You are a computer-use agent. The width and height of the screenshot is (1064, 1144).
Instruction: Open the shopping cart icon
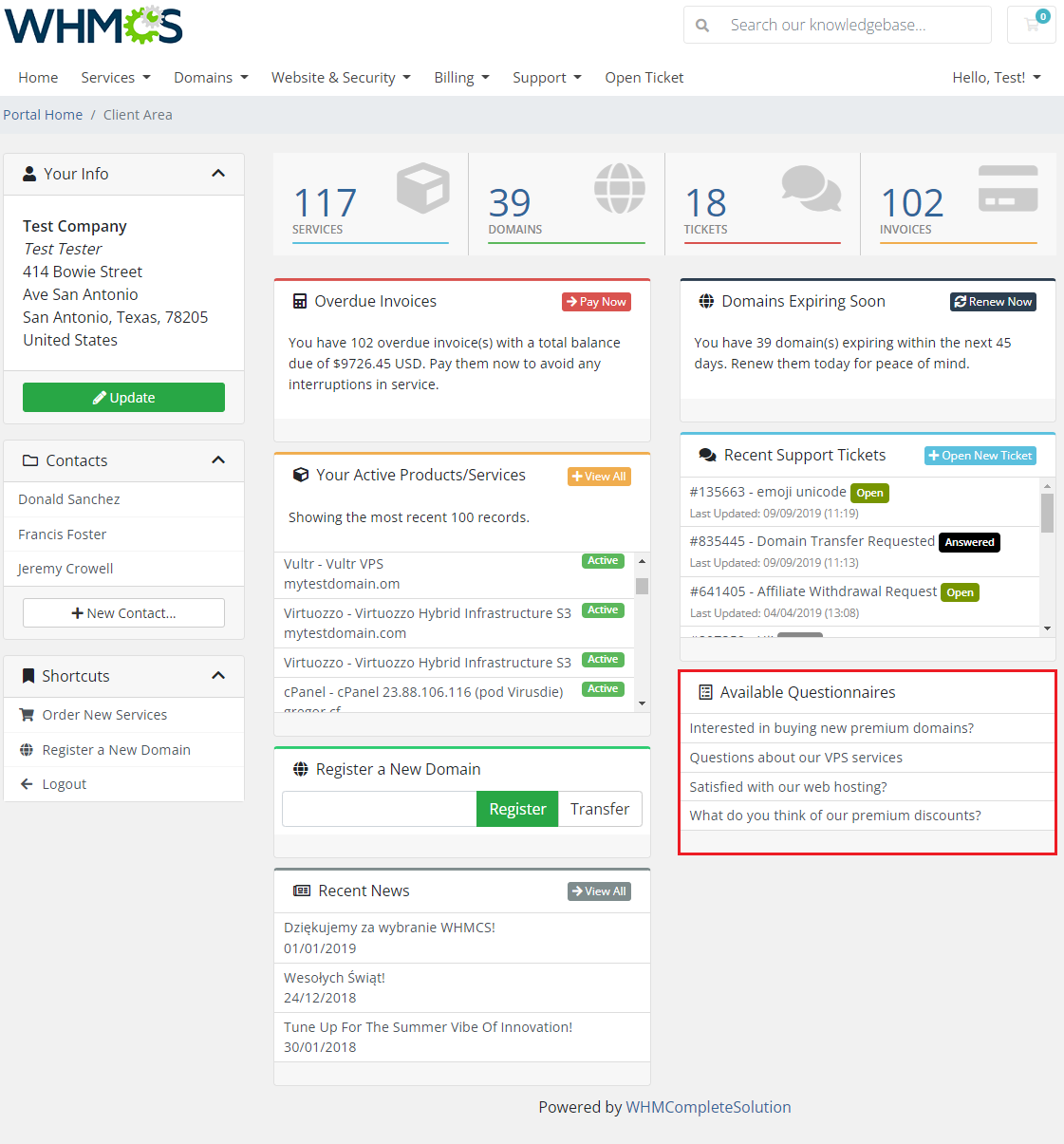point(1032,25)
